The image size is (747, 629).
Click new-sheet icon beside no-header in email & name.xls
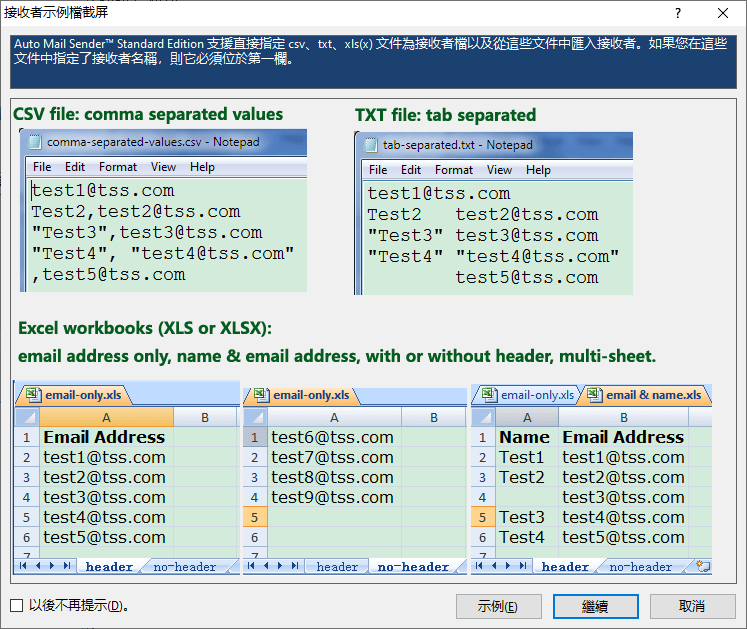[703, 566]
